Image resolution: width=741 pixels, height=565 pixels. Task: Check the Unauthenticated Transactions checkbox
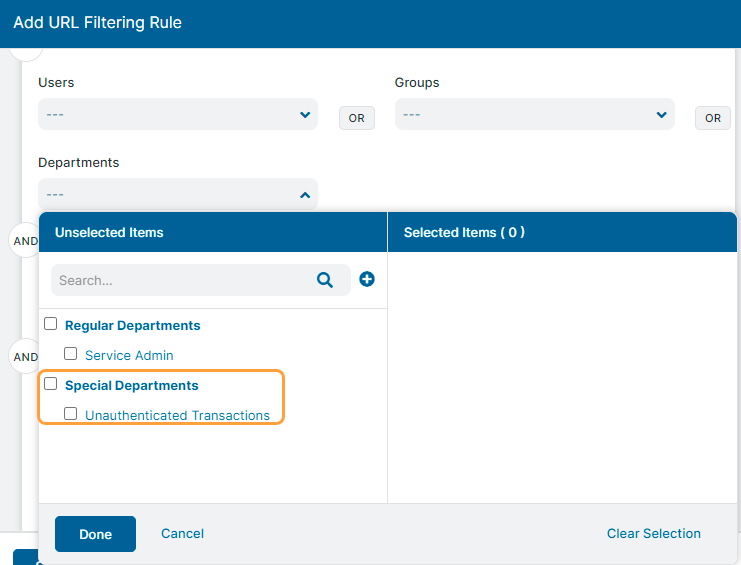70,413
